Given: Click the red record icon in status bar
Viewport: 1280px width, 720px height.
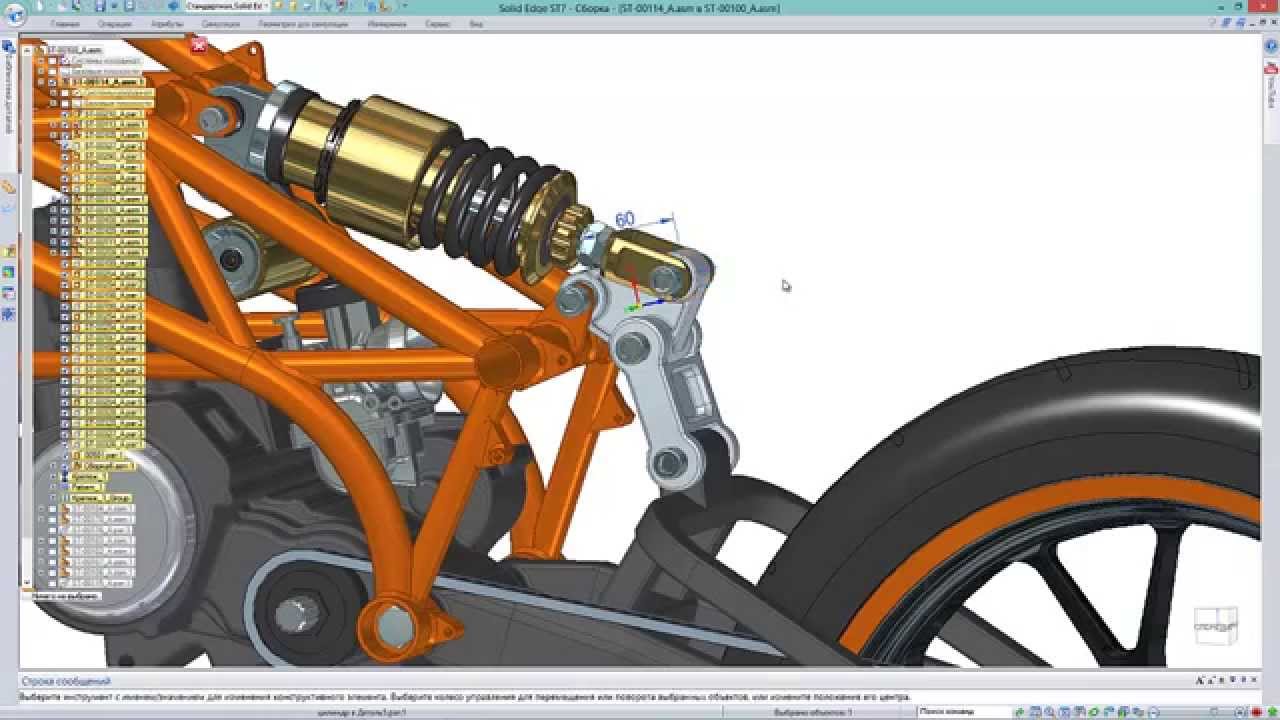Looking at the screenshot, I should [x=1257, y=711].
